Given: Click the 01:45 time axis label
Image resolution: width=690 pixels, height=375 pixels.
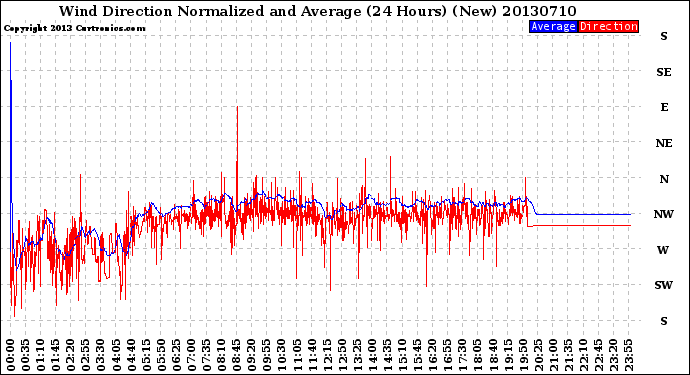Looking at the screenshot, I should point(56,355).
